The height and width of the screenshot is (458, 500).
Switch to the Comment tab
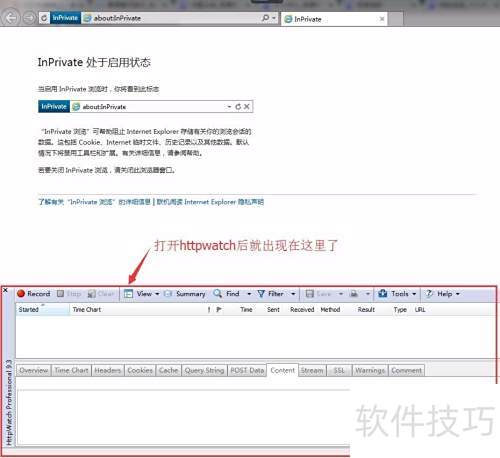coord(406,370)
